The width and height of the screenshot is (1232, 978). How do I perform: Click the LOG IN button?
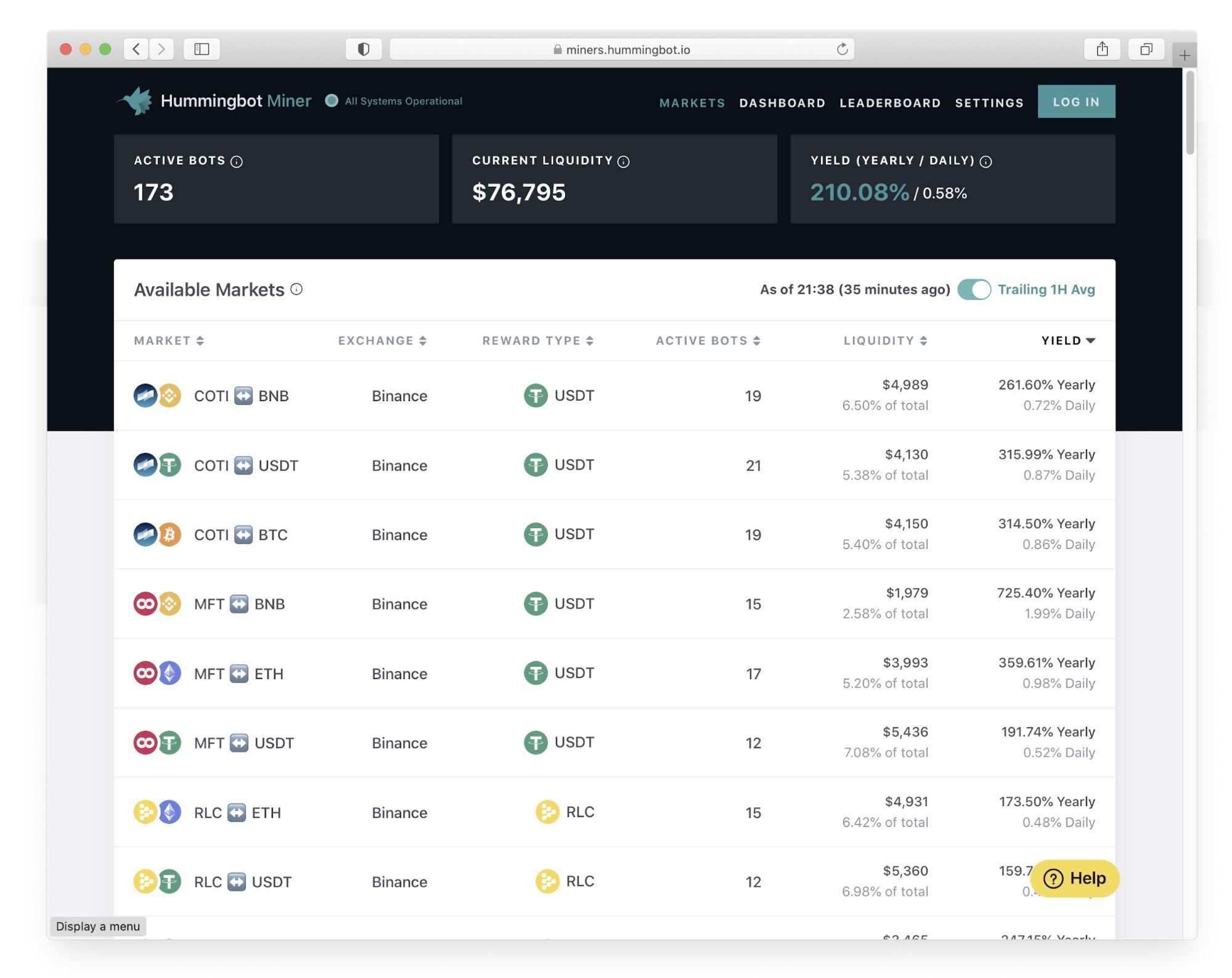[x=1076, y=102]
